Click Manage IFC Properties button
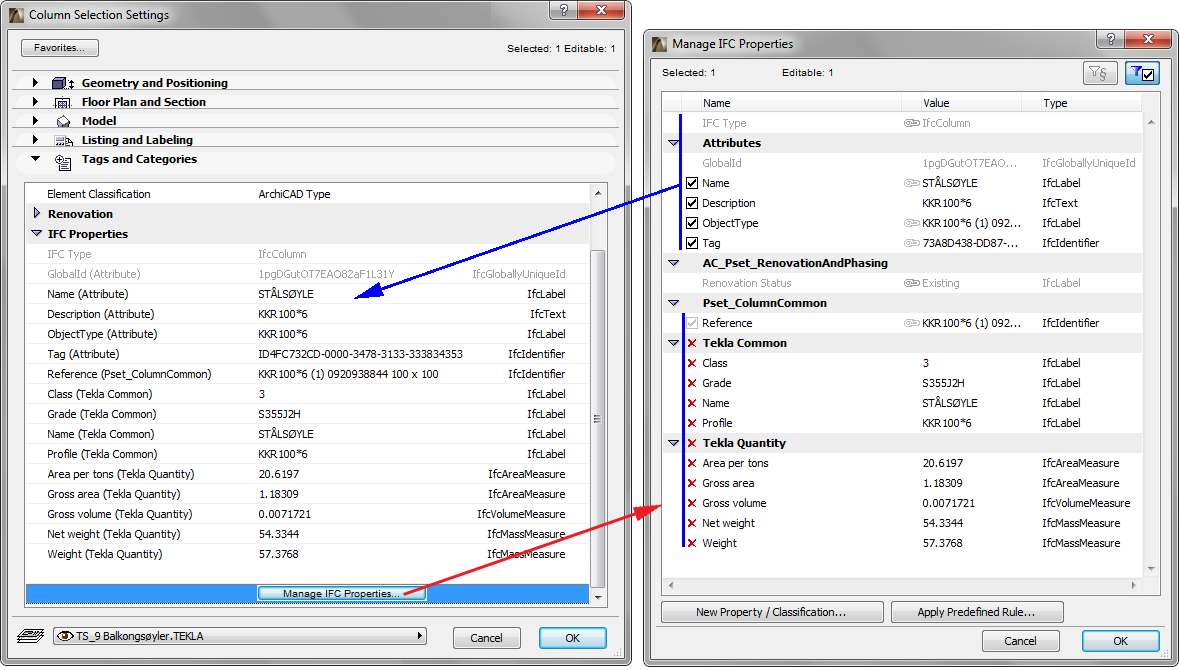Screen dimensions: 1180x670 tap(342, 594)
